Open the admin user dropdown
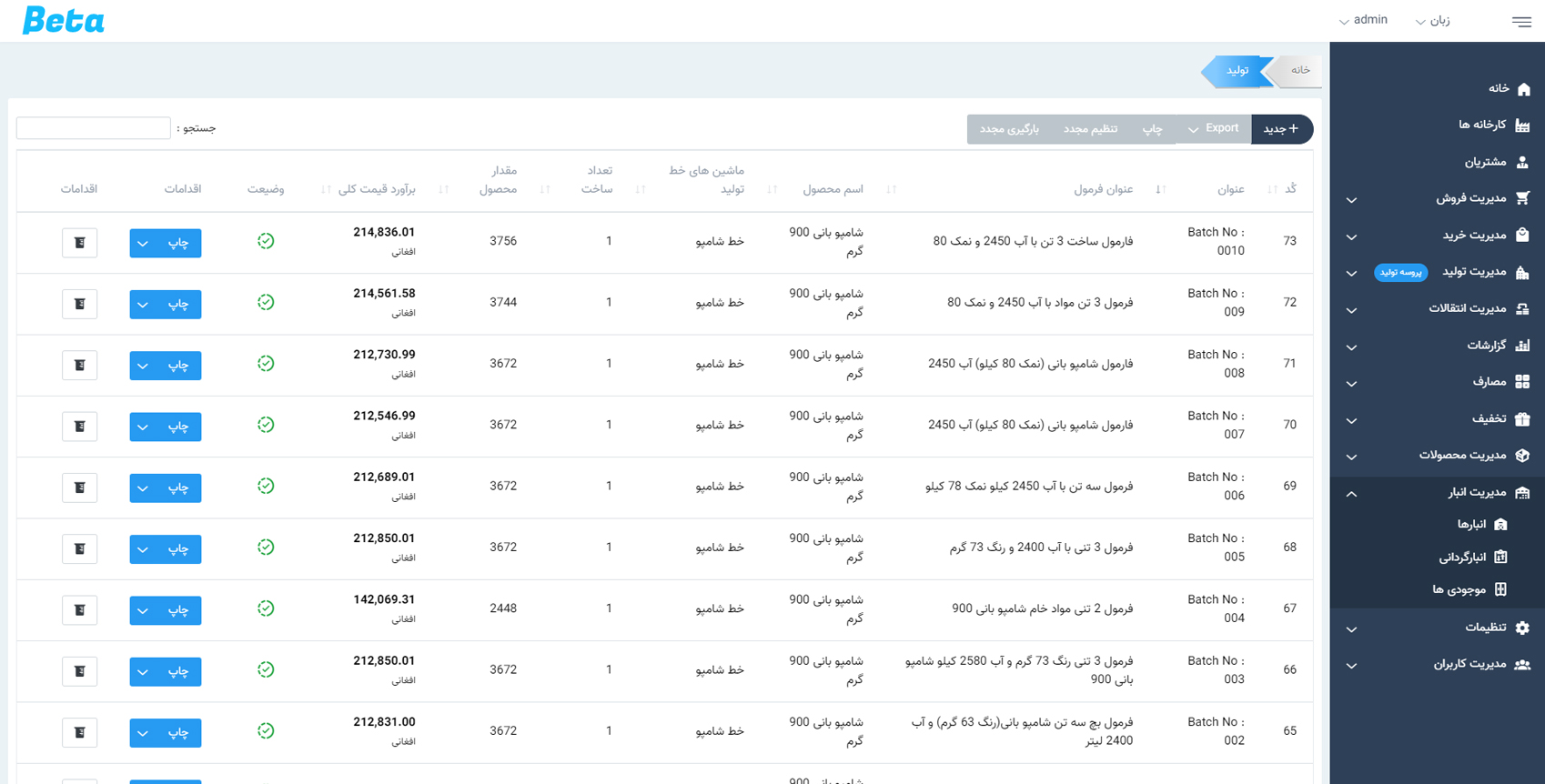The width and height of the screenshot is (1545, 784). (1363, 20)
